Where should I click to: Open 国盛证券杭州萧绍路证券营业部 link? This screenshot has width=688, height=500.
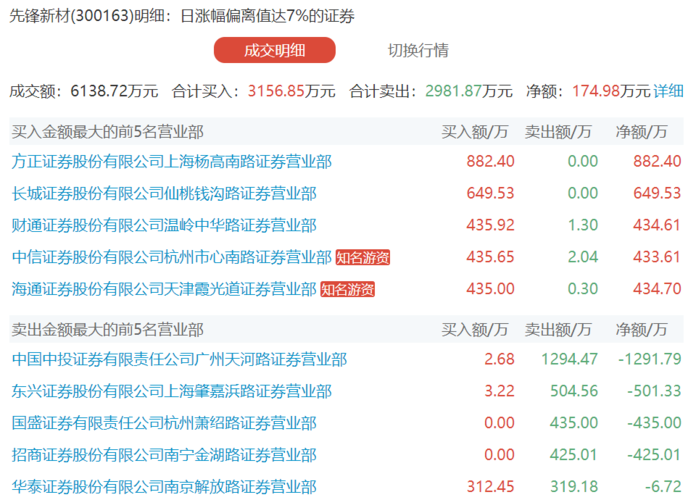(x=164, y=423)
